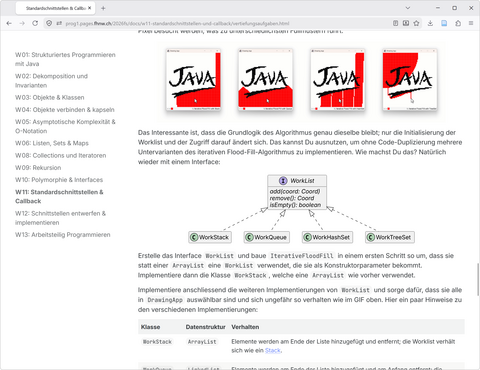
Task: Open picture-in-picture icon in address bar
Action: point(406,23)
